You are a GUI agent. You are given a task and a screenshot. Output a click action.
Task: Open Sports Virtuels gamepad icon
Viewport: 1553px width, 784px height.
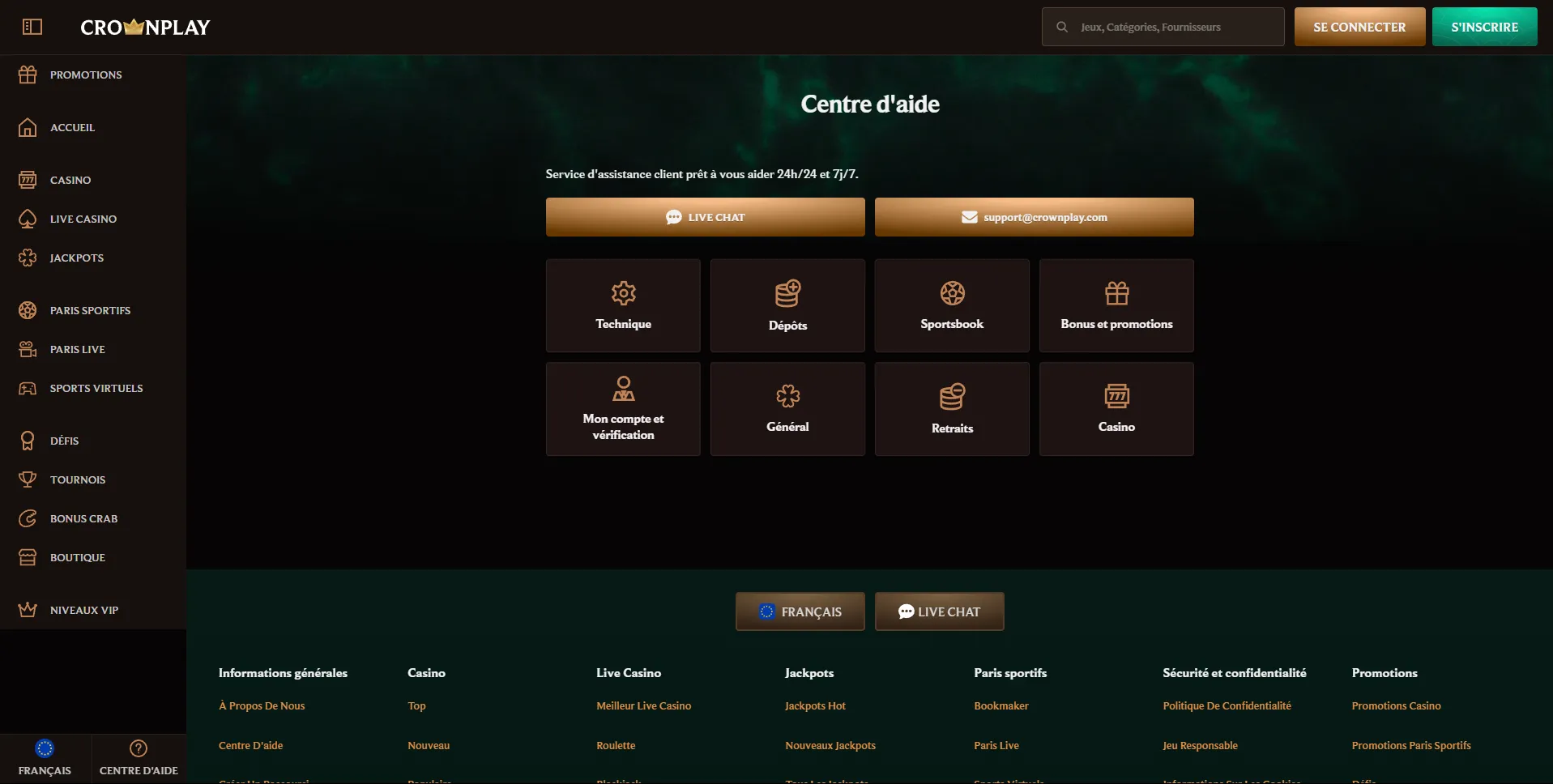[28, 388]
